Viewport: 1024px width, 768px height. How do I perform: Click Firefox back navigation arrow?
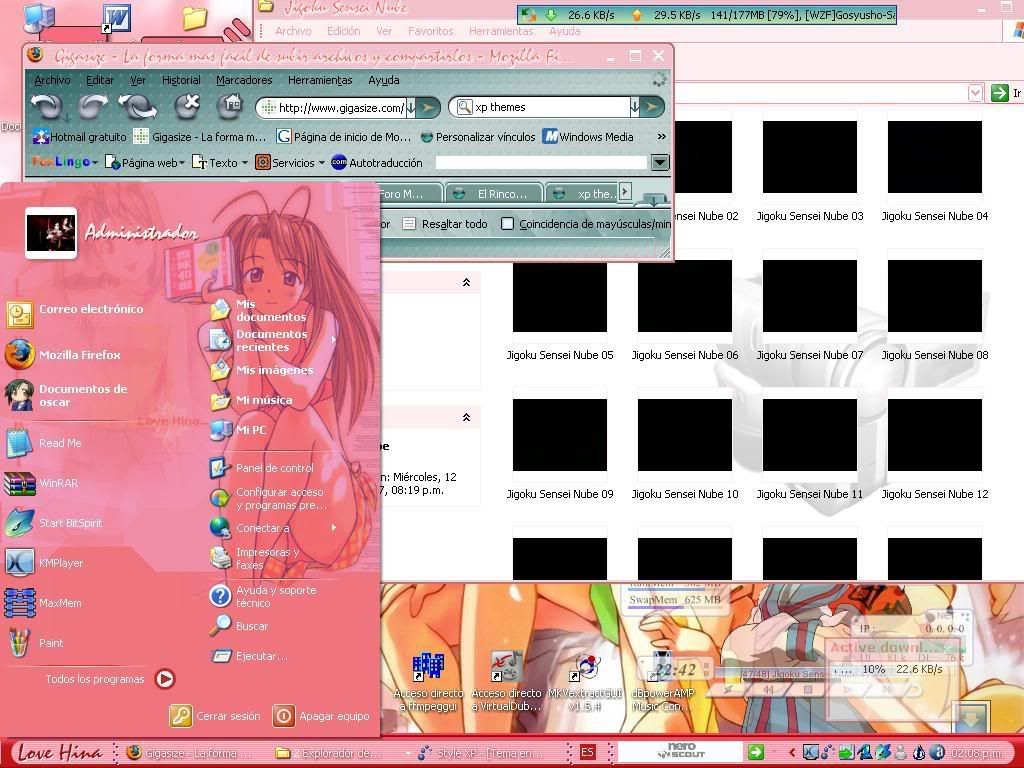coord(46,106)
